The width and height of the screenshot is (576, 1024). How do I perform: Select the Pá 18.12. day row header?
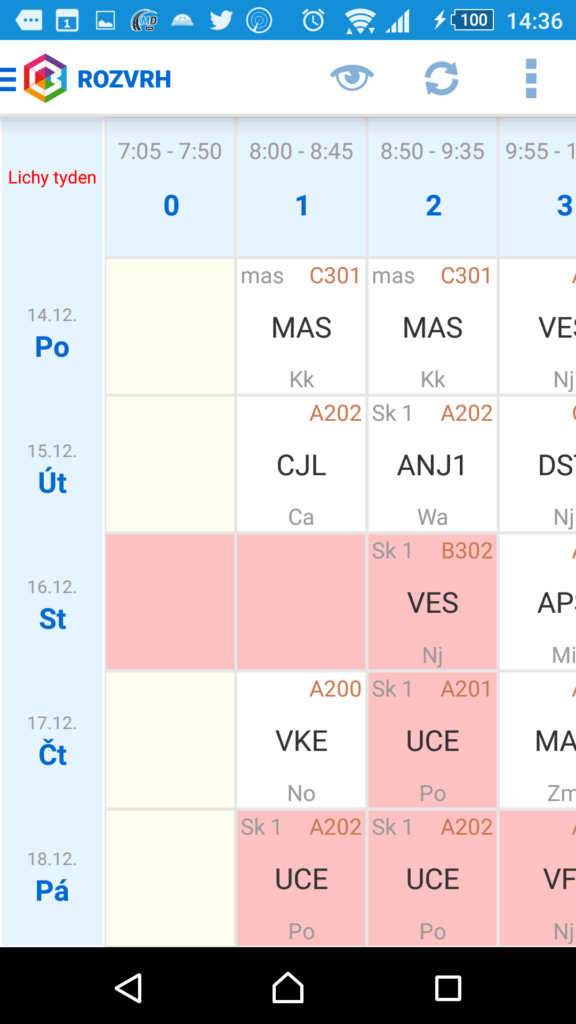[x=52, y=878]
